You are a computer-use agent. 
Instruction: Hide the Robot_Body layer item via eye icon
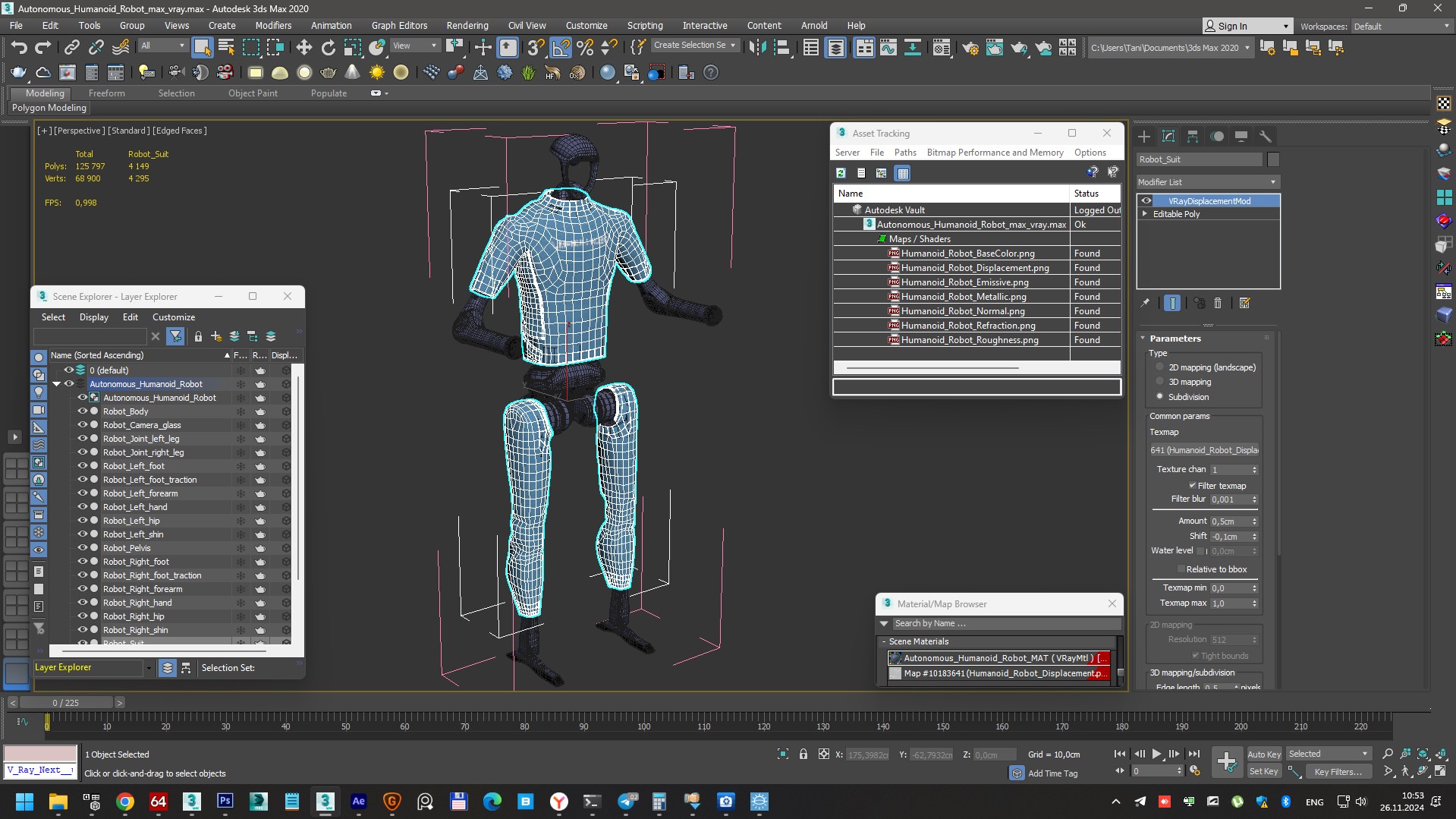pyautogui.click(x=83, y=411)
